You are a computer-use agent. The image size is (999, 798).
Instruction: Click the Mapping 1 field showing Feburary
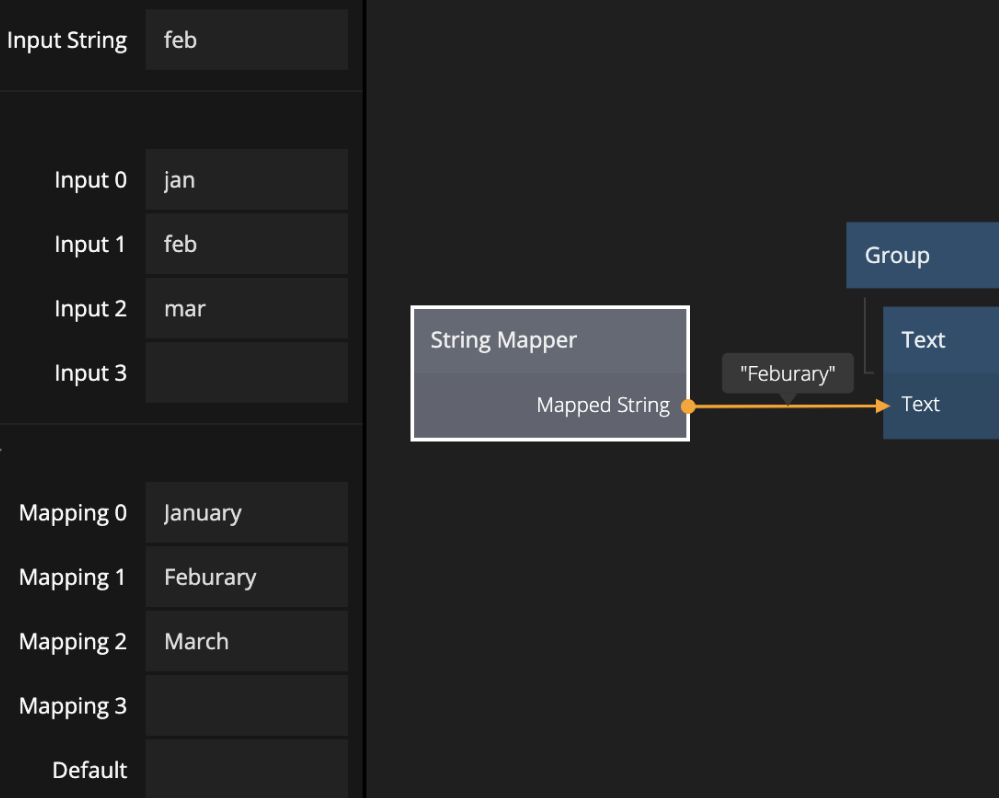246,577
